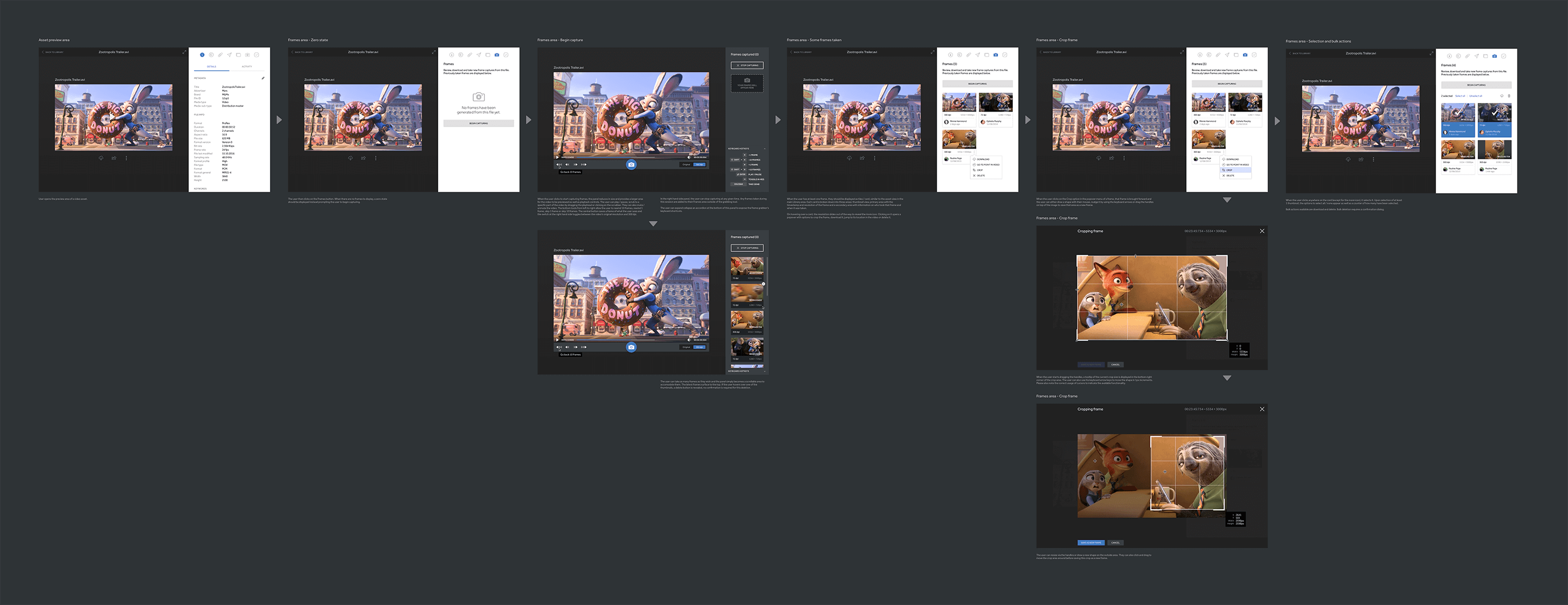Click download cloud icon under Asset preview video

pos(101,158)
